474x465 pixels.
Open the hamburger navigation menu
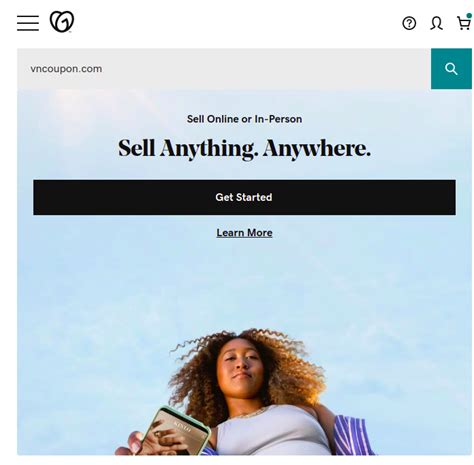[28, 23]
